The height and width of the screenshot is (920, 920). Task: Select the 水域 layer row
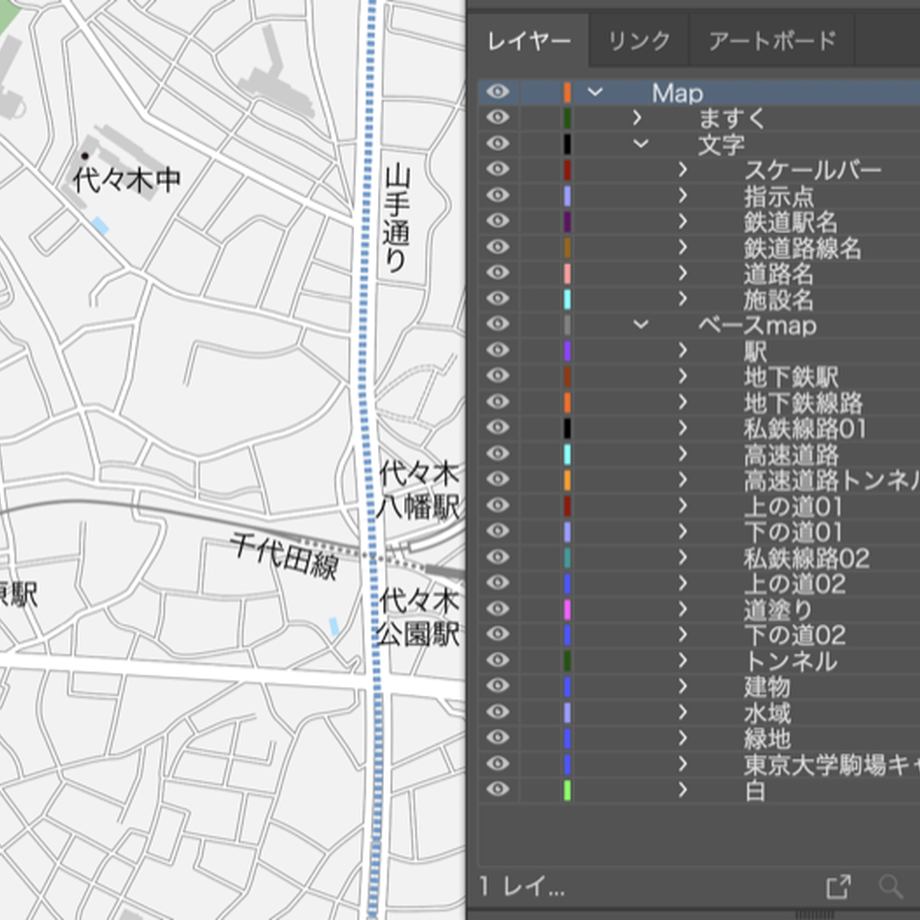[x=699, y=712]
